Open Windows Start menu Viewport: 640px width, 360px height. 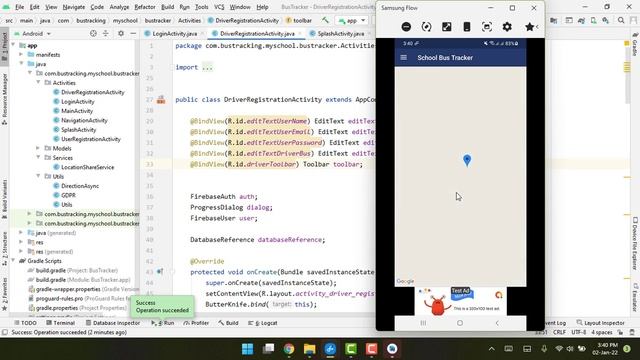(x=247, y=349)
